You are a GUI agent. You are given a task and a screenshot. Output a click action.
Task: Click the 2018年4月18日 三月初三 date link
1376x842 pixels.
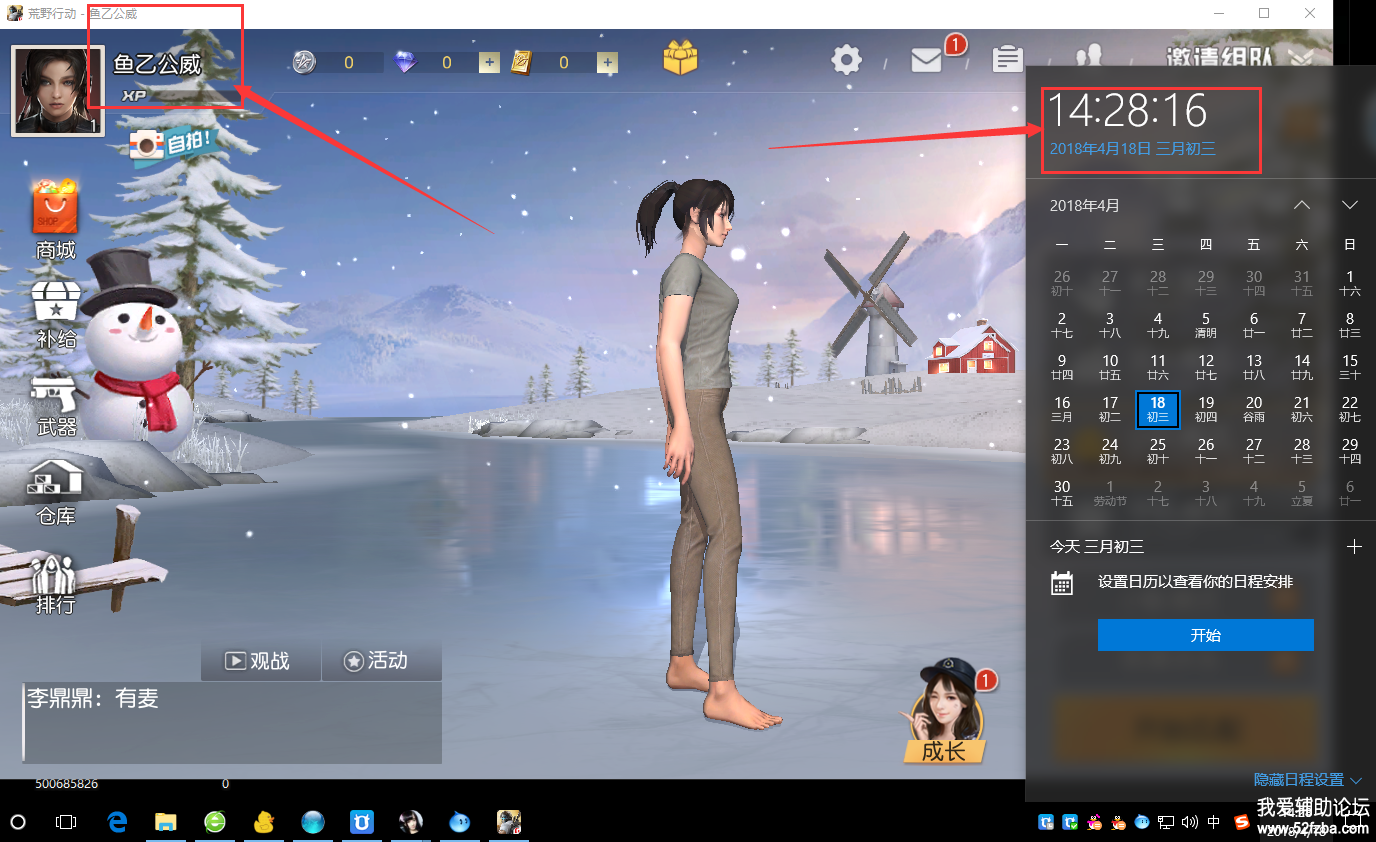[x=1132, y=149]
